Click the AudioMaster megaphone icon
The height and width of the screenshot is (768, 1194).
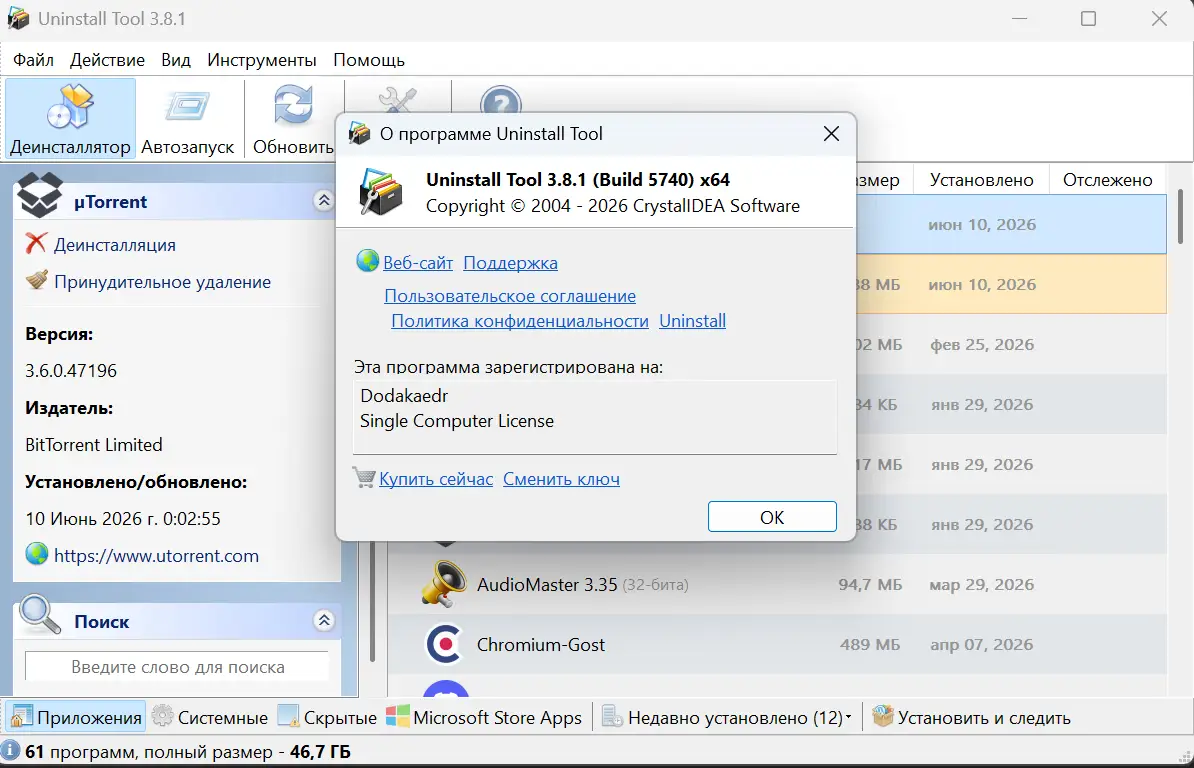tap(444, 584)
